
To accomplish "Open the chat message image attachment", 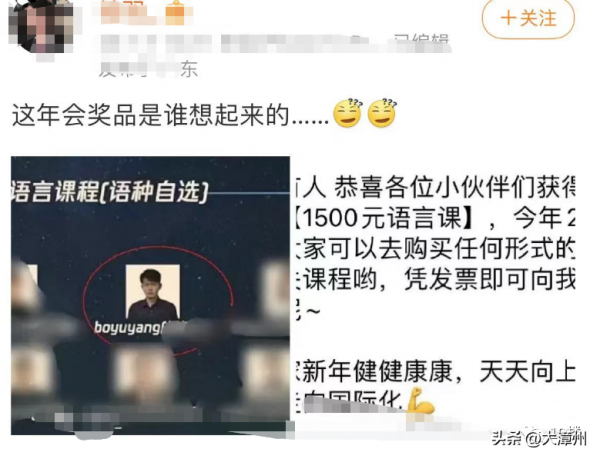I will tap(435, 295).
